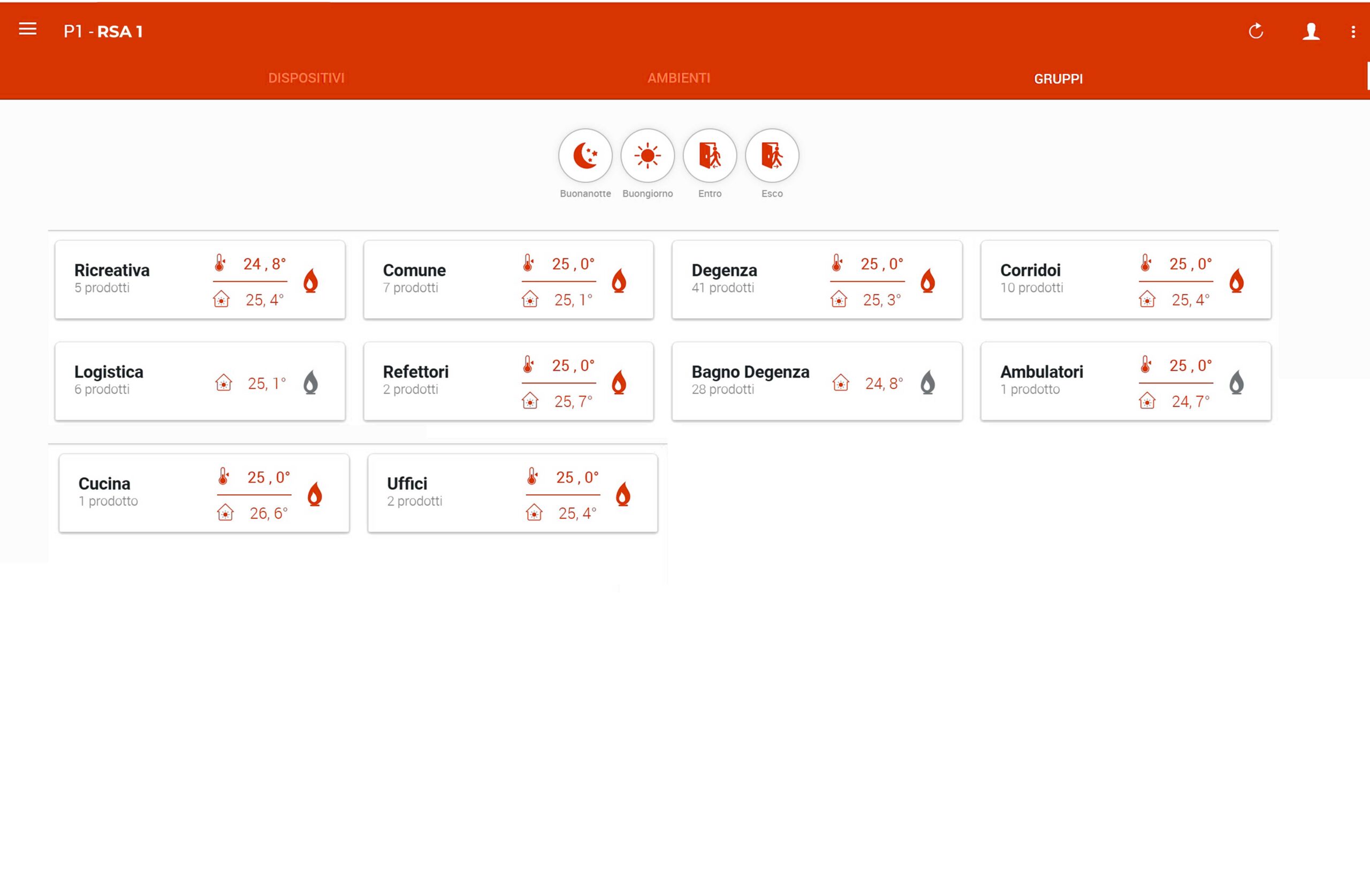This screenshot has width=1370, height=896.
Task: Click the flame icon on Cucina
Action: coord(315,494)
